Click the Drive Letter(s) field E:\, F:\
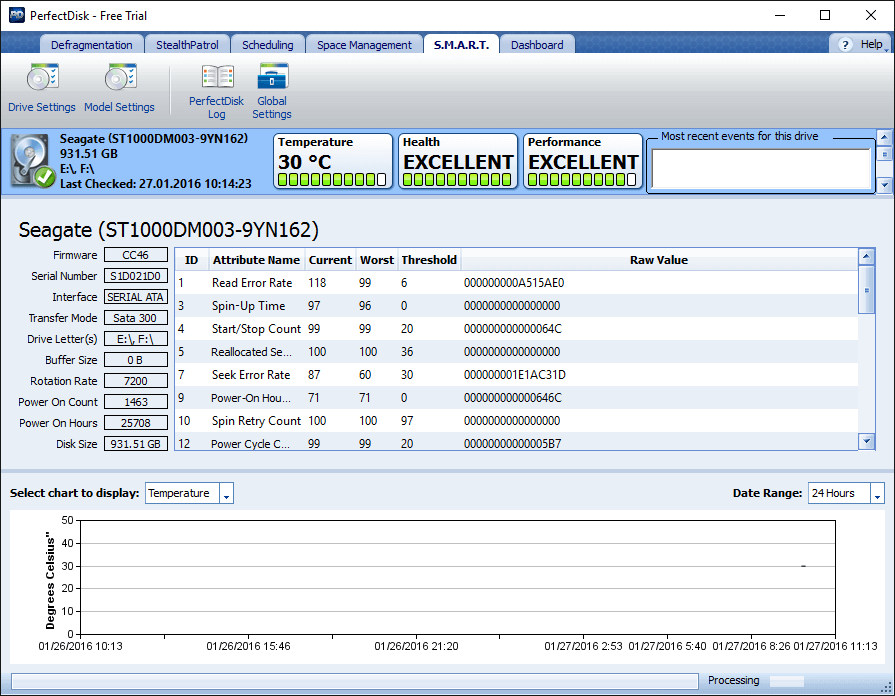The height and width of the screenshot is (696, 895). 136,339
